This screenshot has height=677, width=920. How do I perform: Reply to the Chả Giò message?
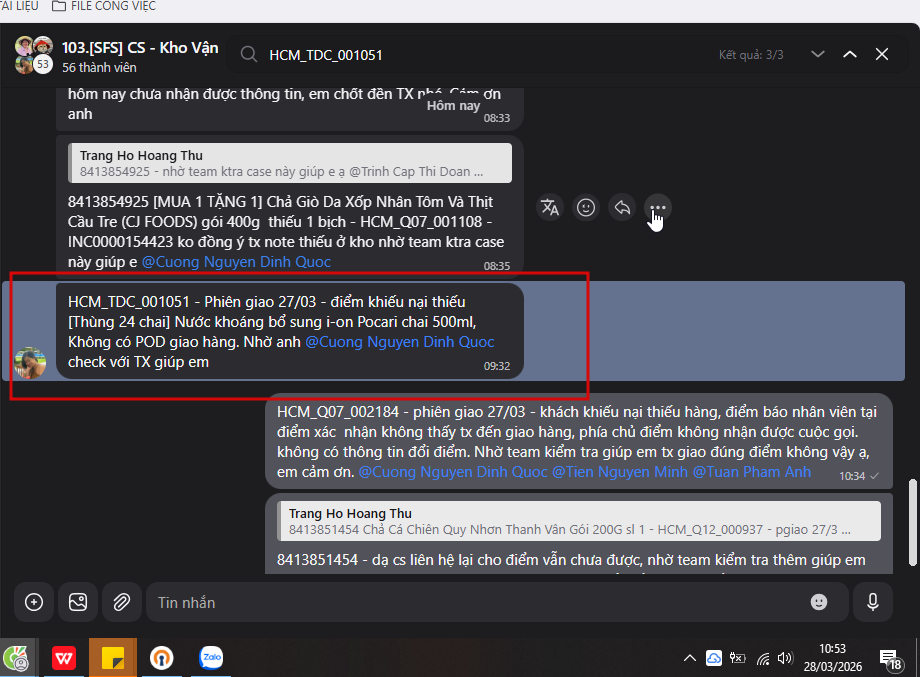click(x=622, y=207)
